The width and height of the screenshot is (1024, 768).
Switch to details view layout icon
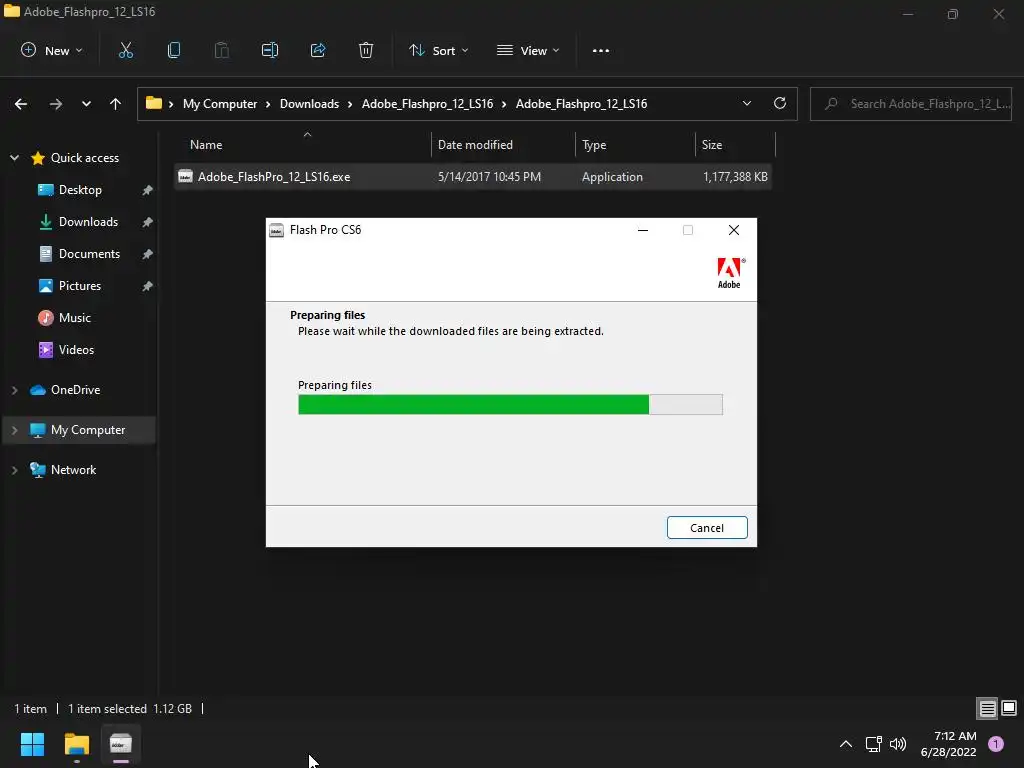click(987, 708)
